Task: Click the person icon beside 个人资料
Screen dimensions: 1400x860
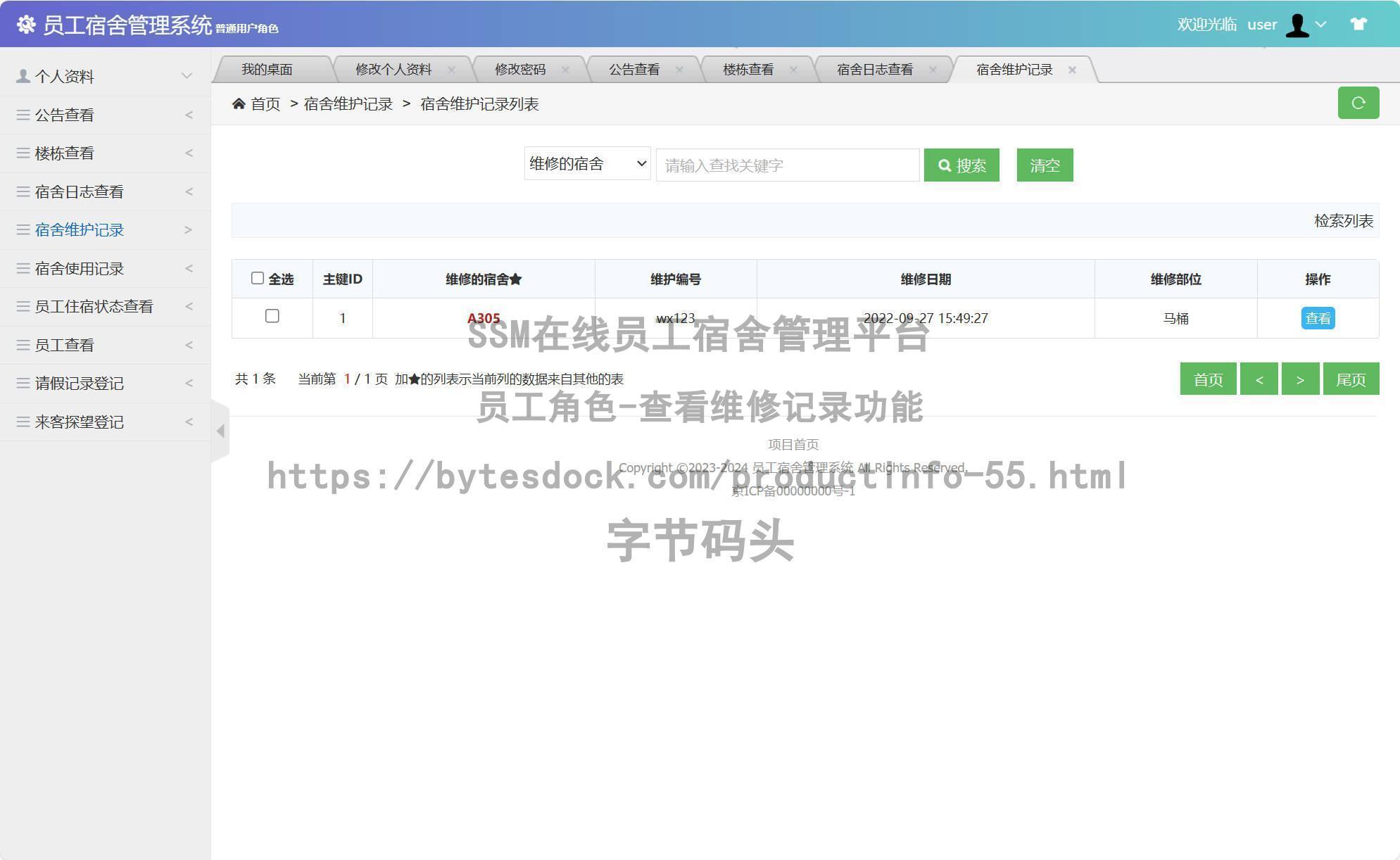Action: tap(23, 76)
